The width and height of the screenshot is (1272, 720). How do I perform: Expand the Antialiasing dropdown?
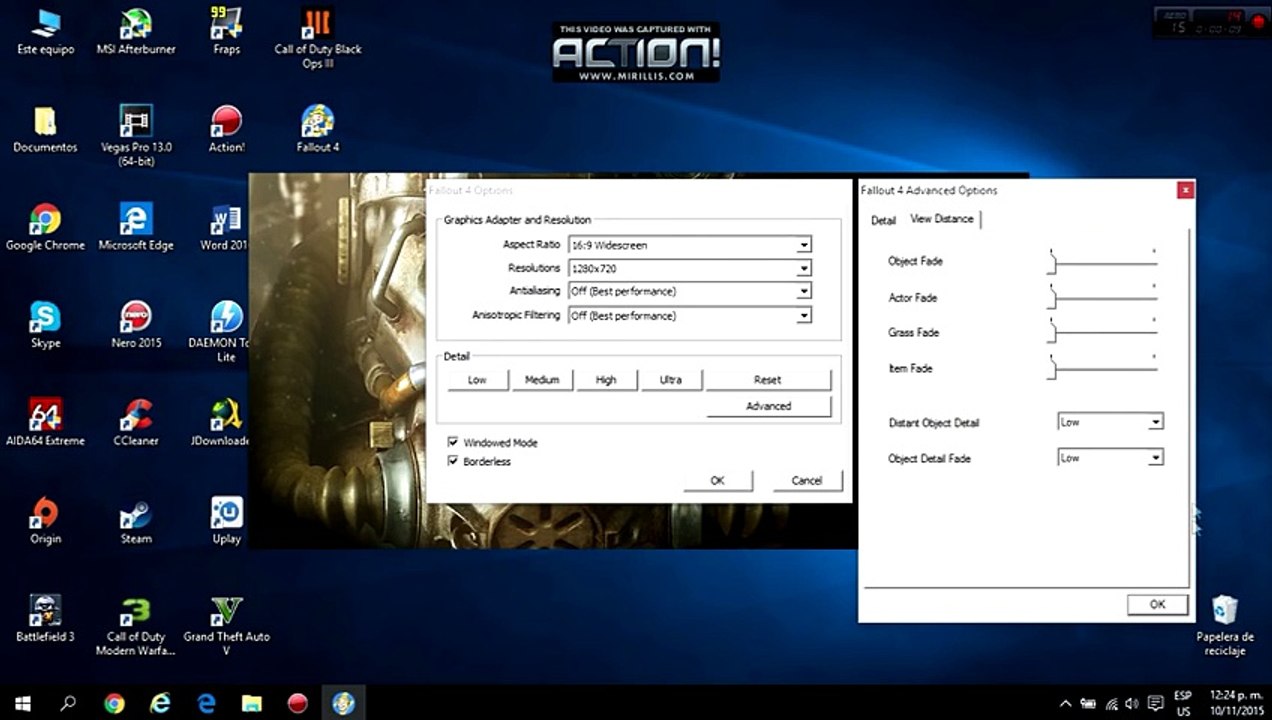(804, 291)
